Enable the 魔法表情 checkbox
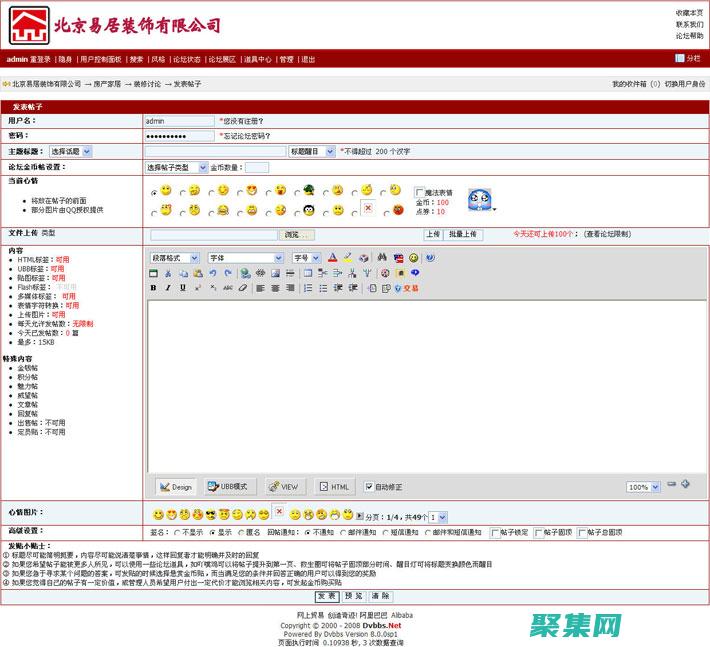710x647 pixels. coord(420,192)
